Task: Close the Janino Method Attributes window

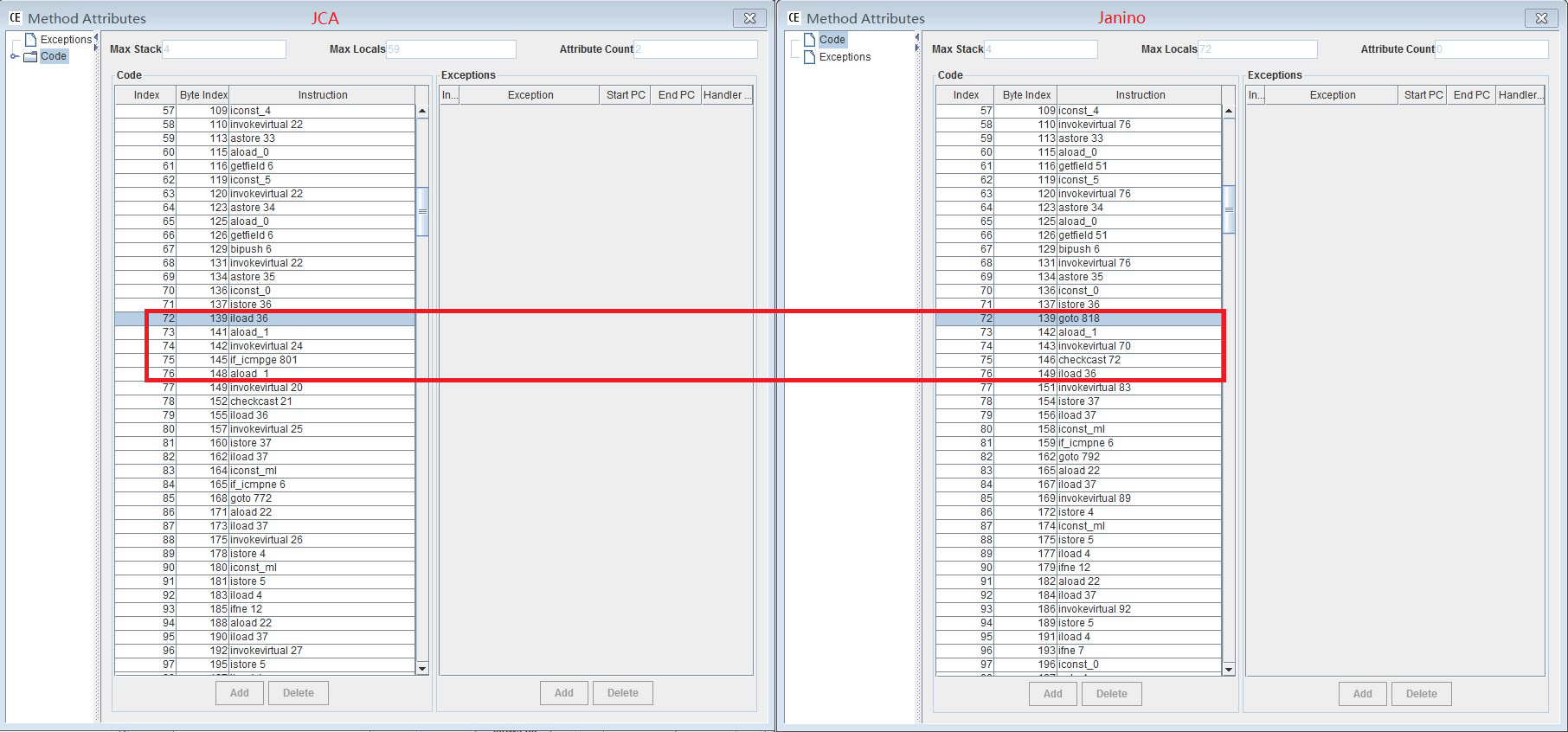Action: 1541,18
